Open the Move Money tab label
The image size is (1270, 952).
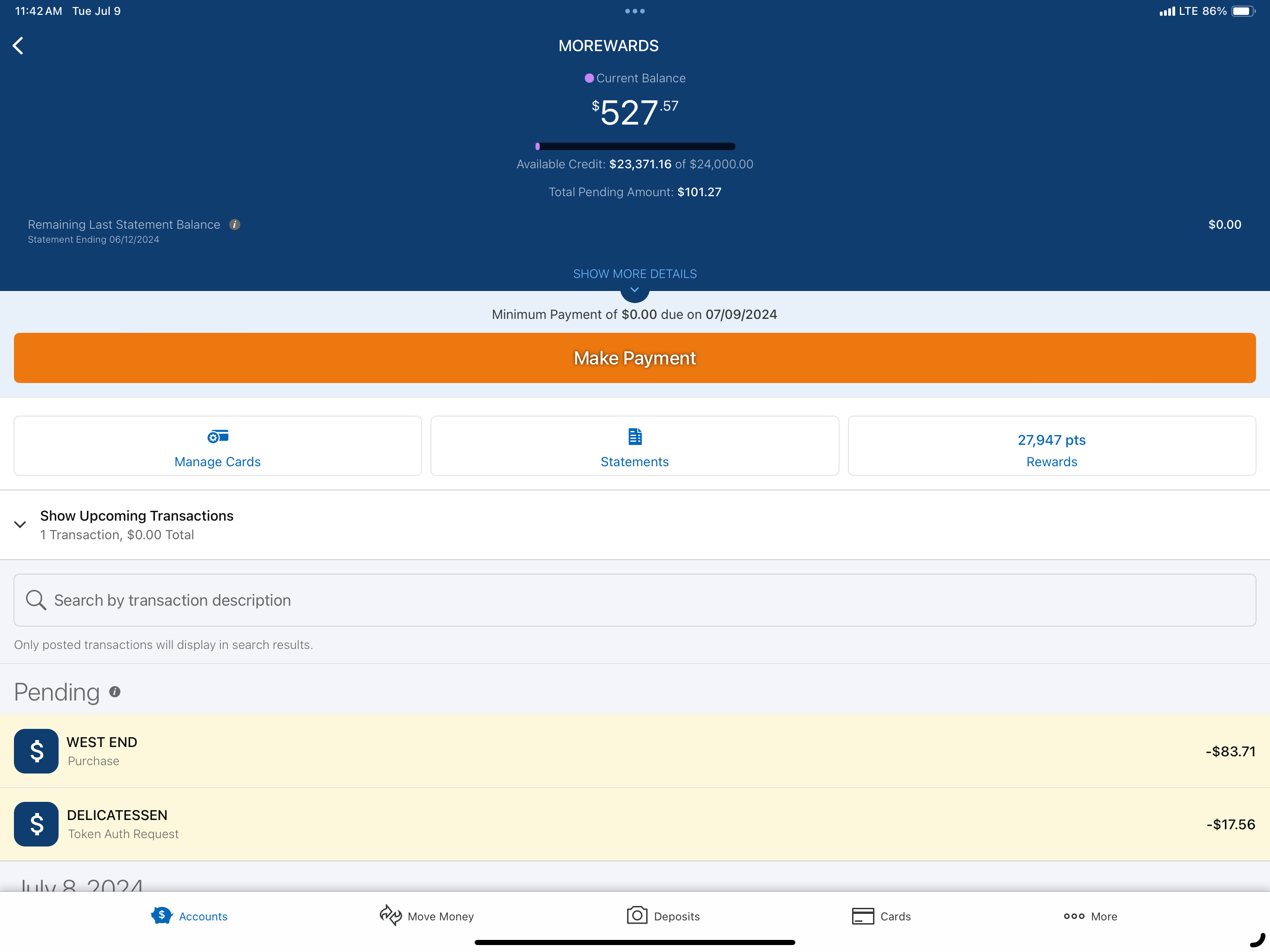click(x=440, y=916)
